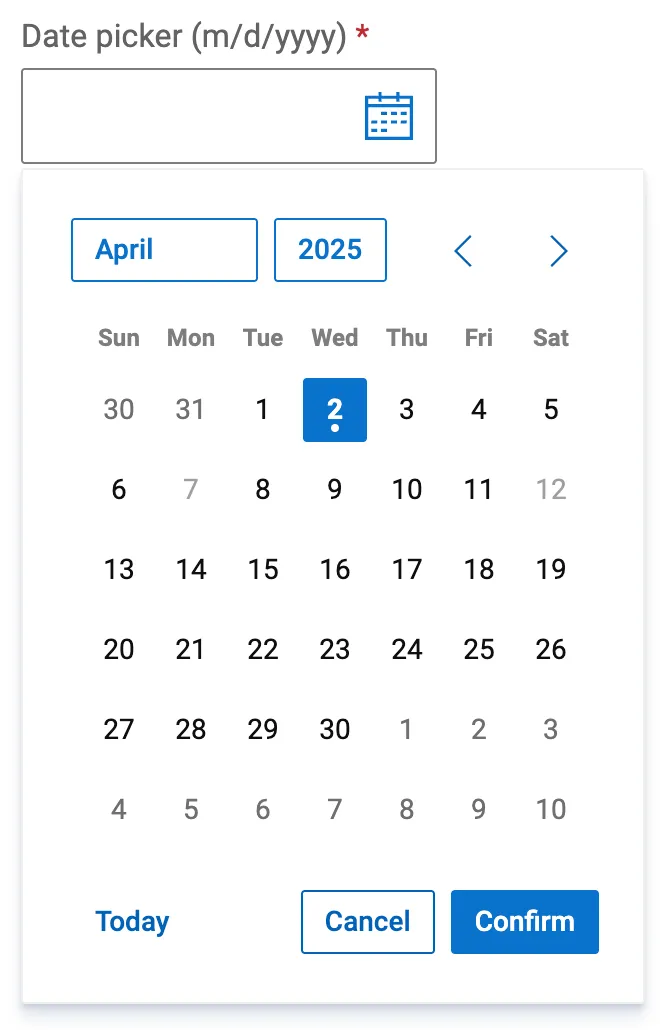Pick April 13 in the Sunday column
672x1030 pixels.
click(x=119, y=570)
